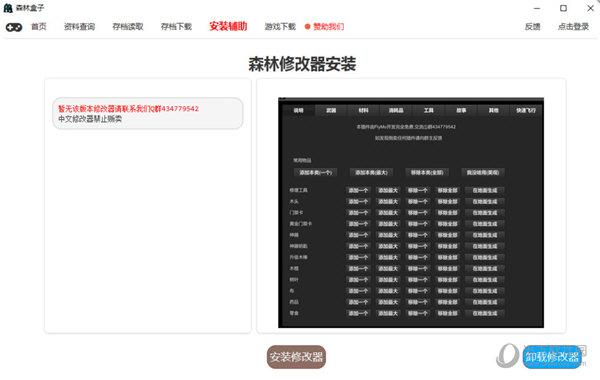
Task: Switch to the 存档读取 tab
Action: point(128,27)
